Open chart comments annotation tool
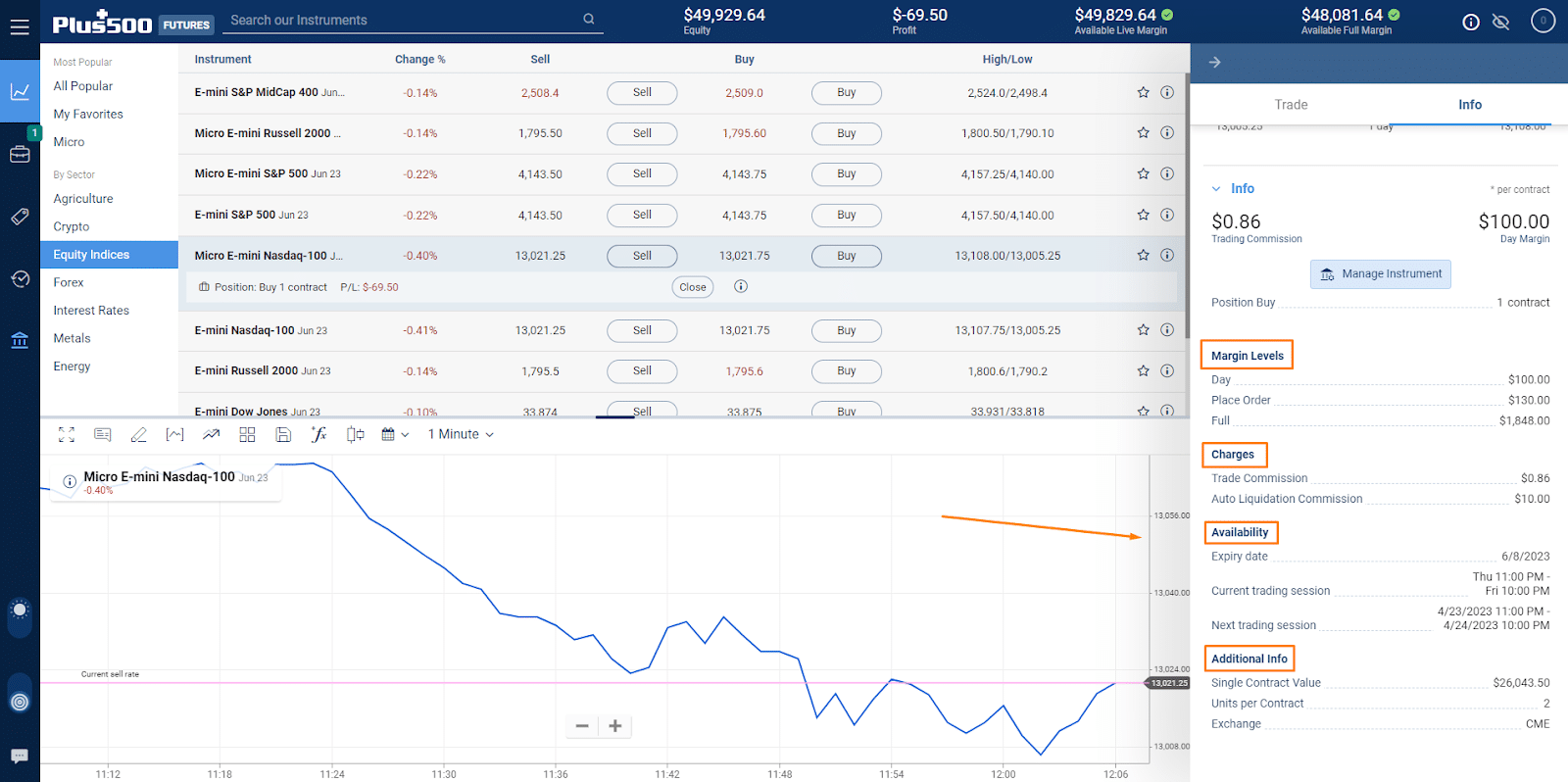Screen dimensions: 1568x782 pyautogui.click(x=103, y=434)
